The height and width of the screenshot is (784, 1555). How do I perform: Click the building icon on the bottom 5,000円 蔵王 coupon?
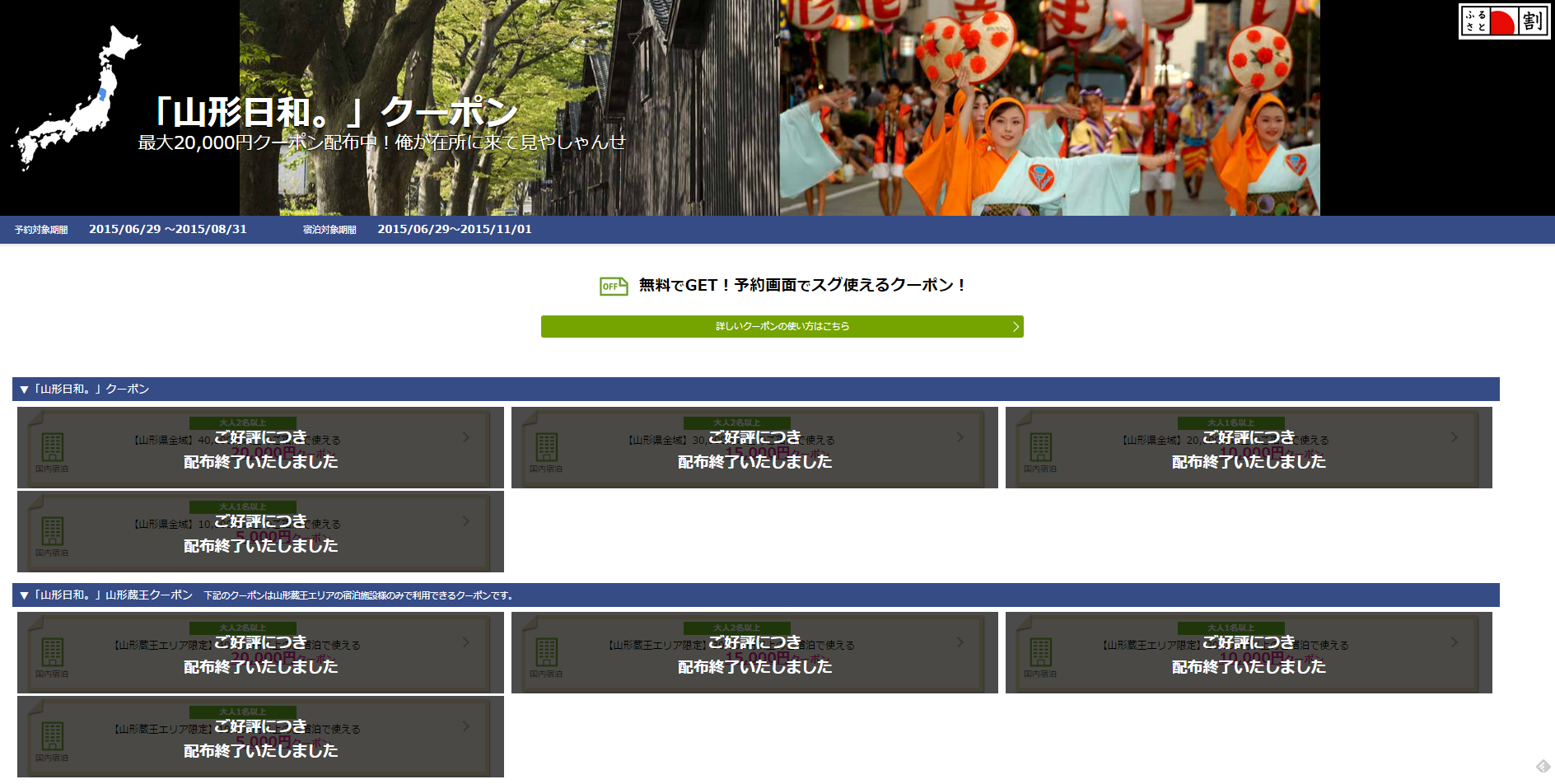[x=53, y=737]
